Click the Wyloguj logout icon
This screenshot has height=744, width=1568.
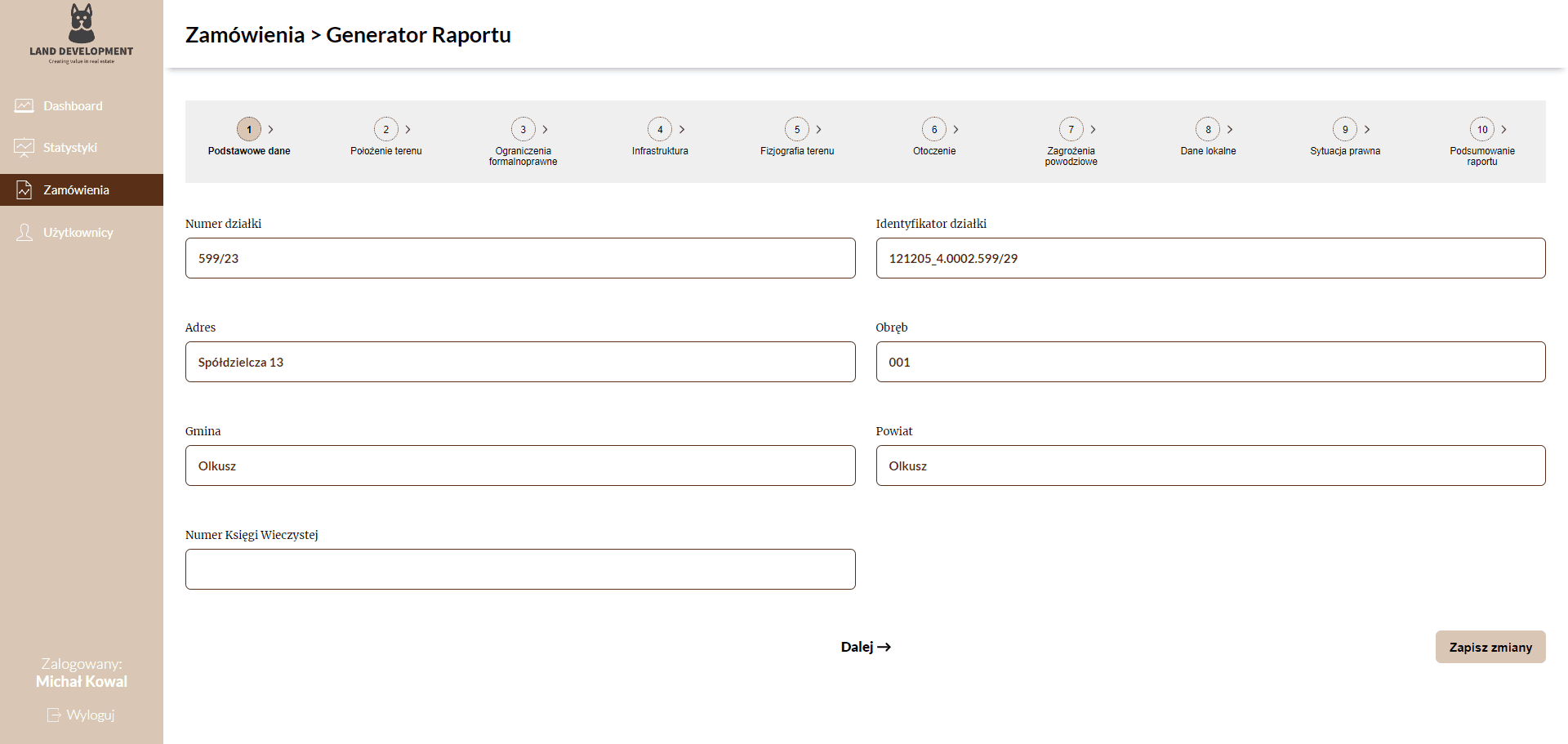coord(54,715)
